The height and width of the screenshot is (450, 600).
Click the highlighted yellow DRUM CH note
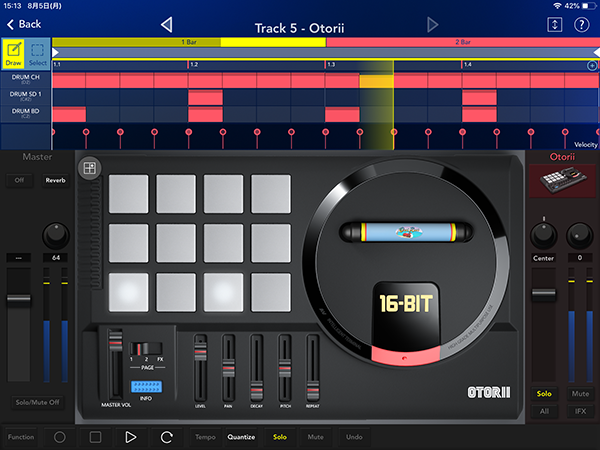377,81
